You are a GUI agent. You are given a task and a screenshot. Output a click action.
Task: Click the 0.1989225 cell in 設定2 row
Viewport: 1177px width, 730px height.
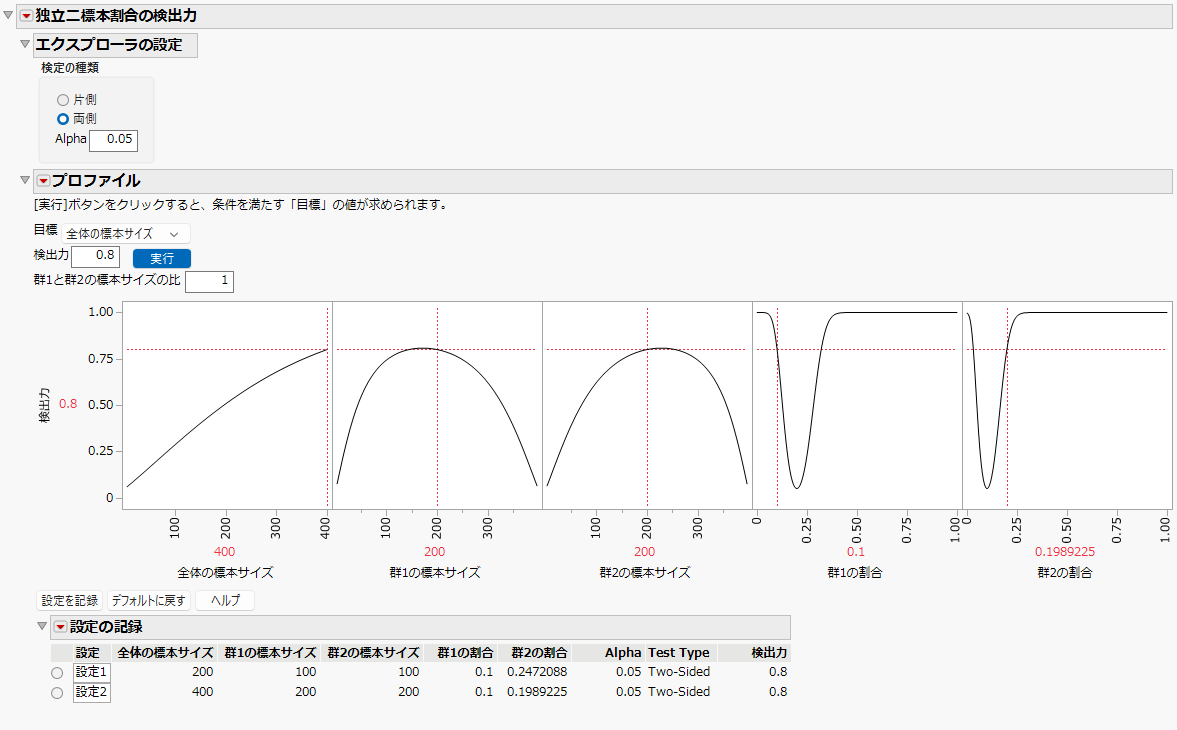coord(537,692)
